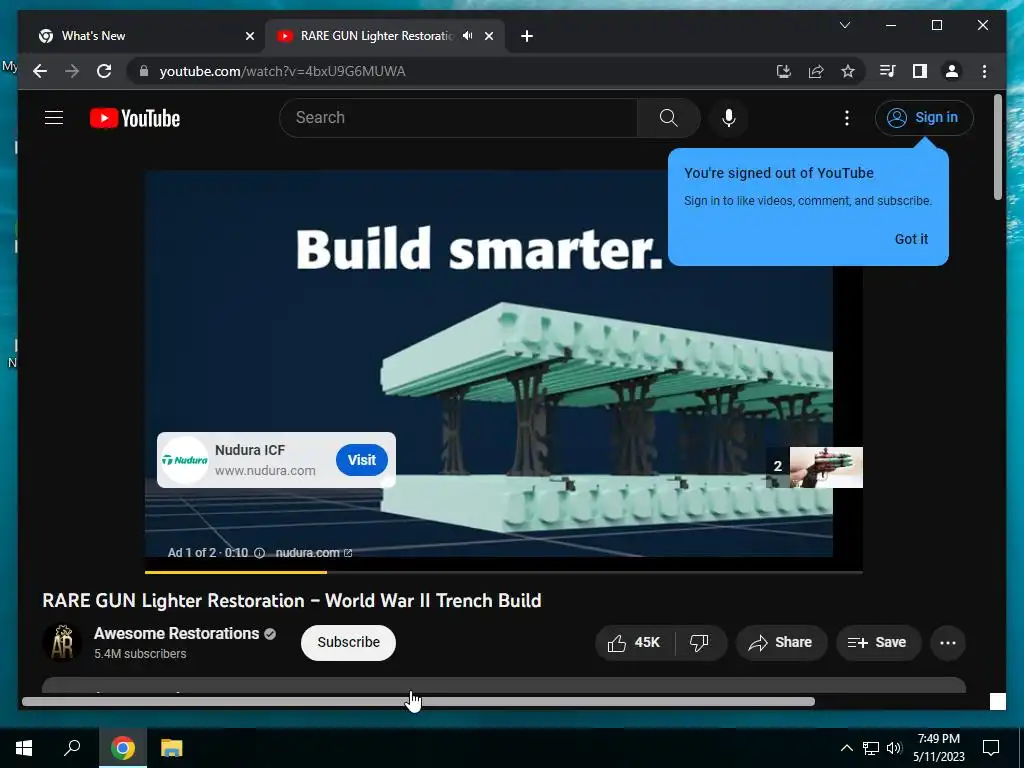The height and width of the screenshot is (768, 1024).
Task: Click browser forward arrow
Action: pyautogui.click(x=72, y=71)
